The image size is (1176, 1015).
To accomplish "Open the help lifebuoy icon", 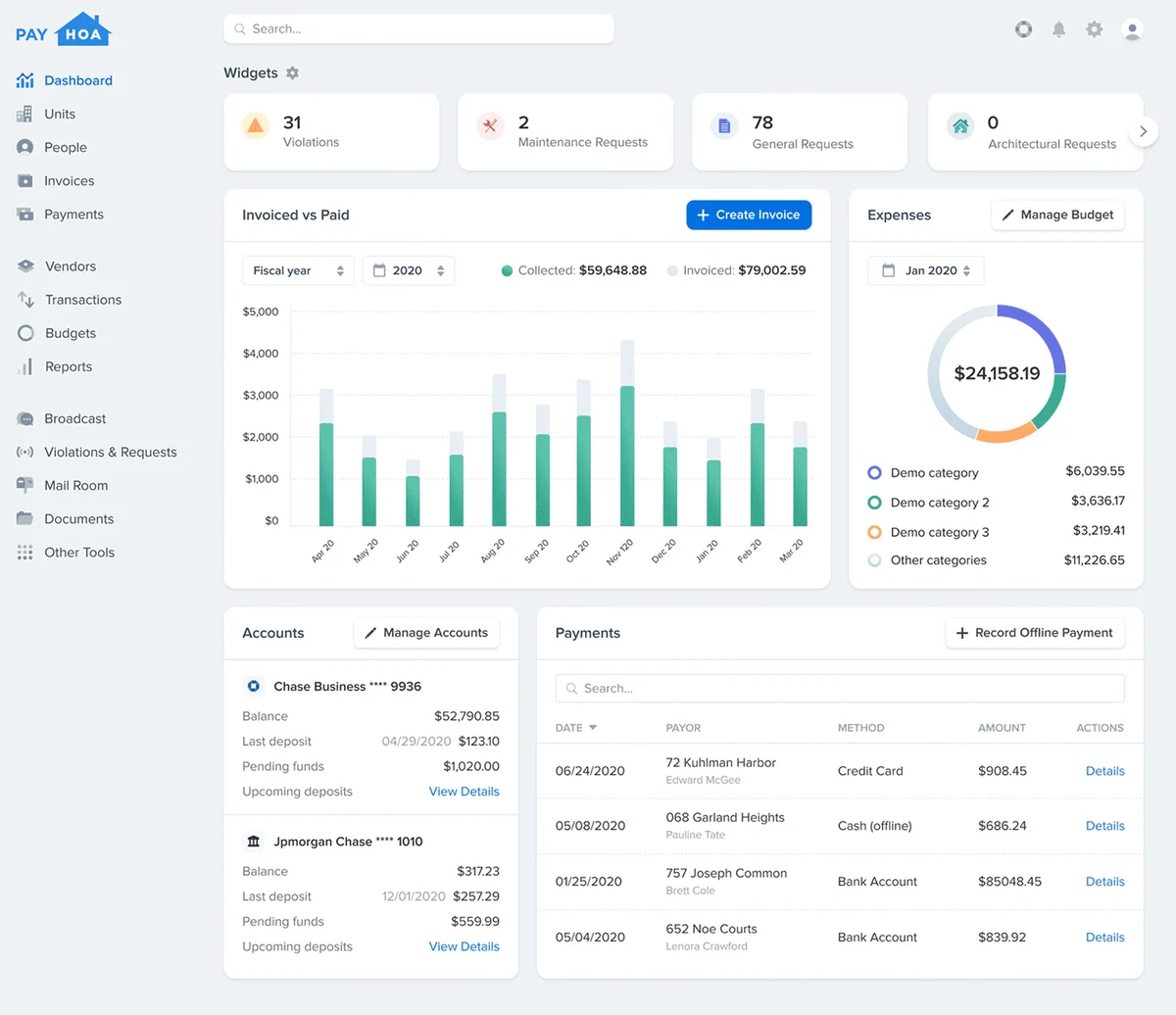I will [1023, 29].
